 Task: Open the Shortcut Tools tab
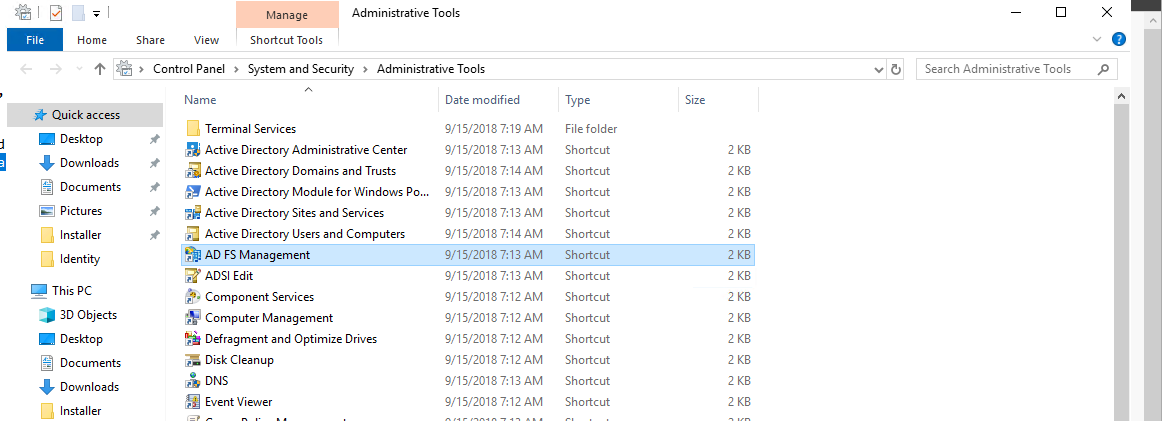(287, 40)
